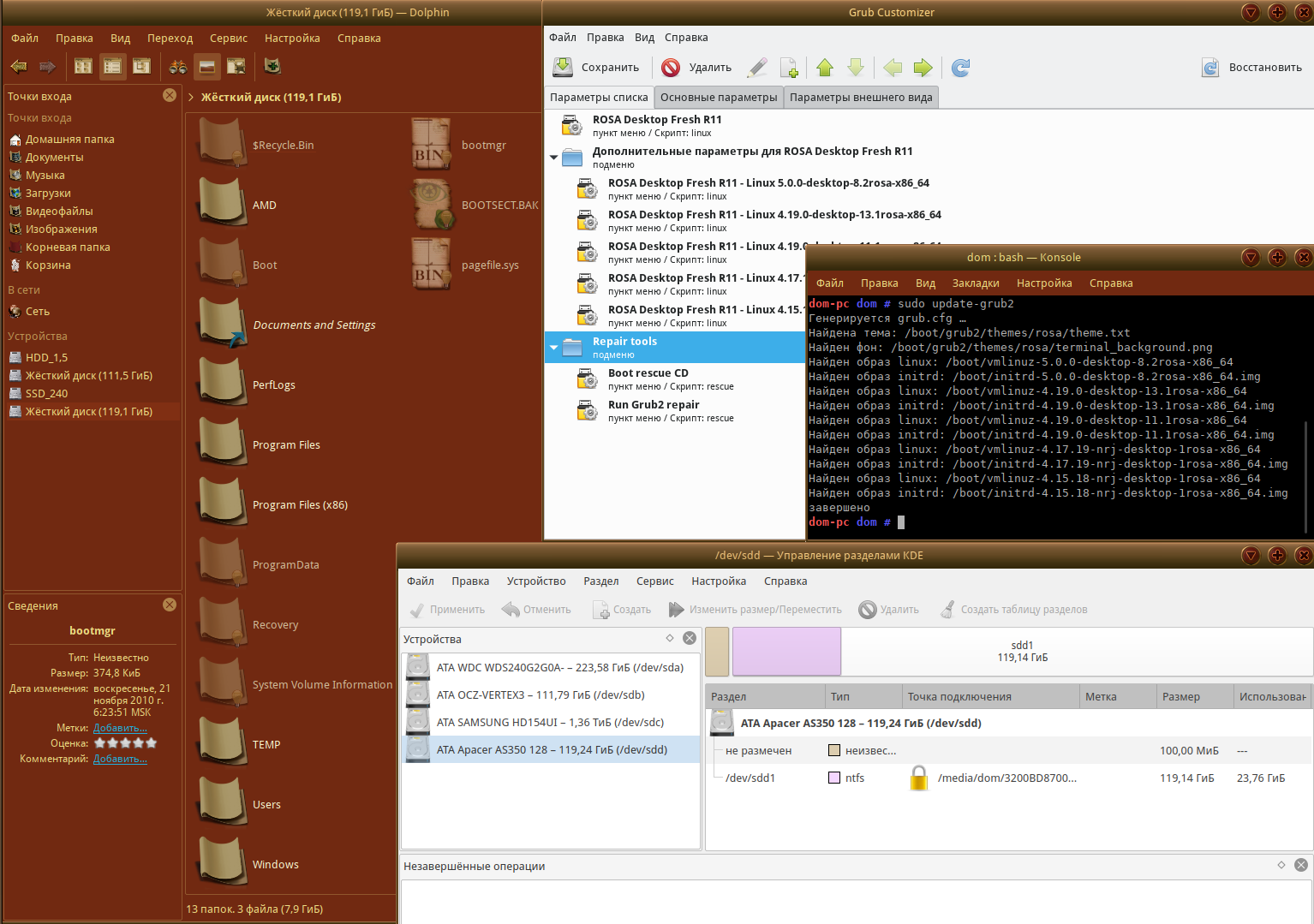The image size is (1314, 924).
Task: Click the Добавить link next to Метки
Action: coord(120,728)
